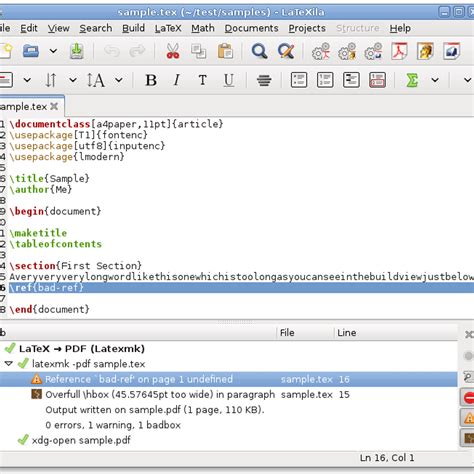Image resolution: width=474 pixels, height=474 pixels.
Task: Insert list item icon
Action: (x=377, y=80)
